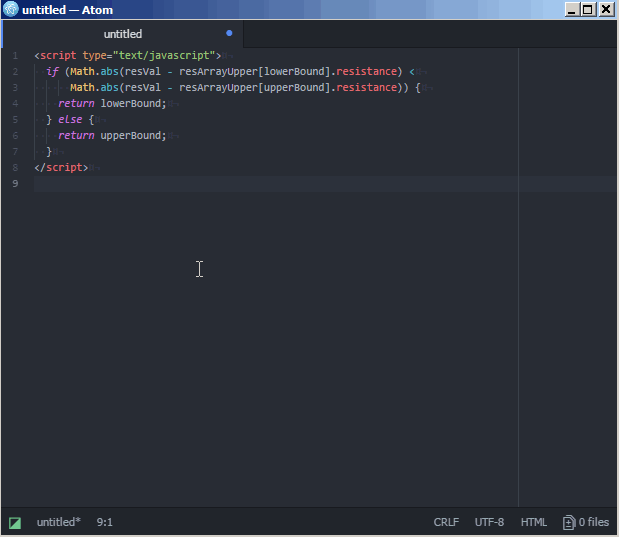Click line number 5 in gutter
619x537 pixels.
(x=15, y=120)
